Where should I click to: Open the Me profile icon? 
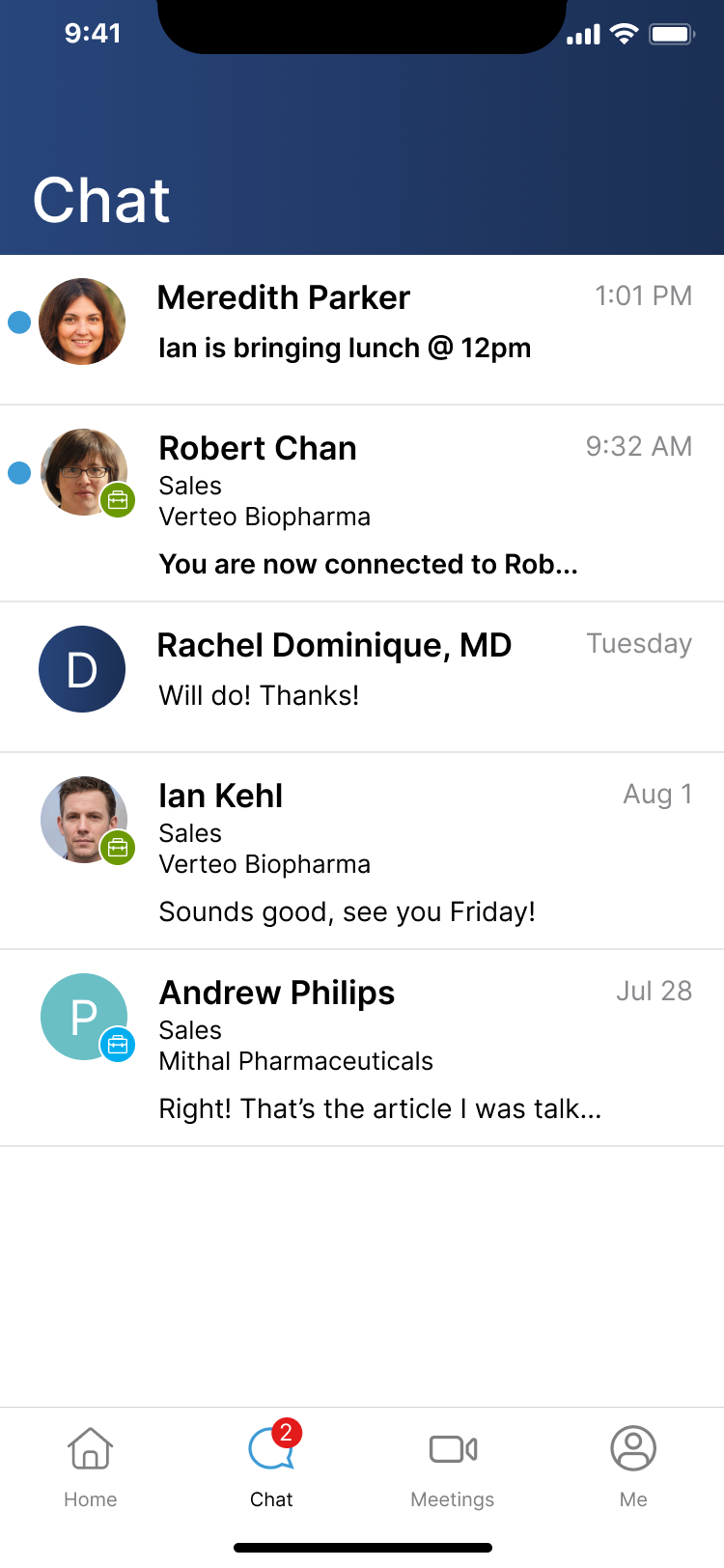click(633, 1448)
